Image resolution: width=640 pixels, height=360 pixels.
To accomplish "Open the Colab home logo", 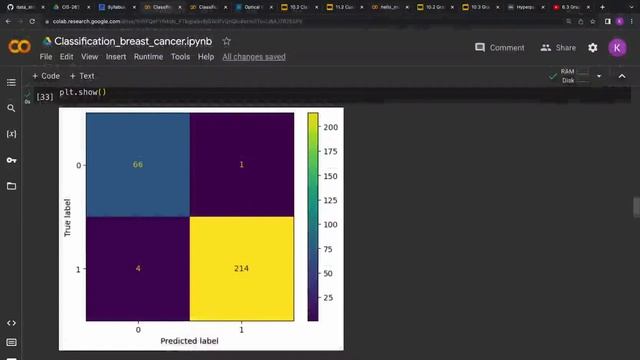I will point(19,47).
